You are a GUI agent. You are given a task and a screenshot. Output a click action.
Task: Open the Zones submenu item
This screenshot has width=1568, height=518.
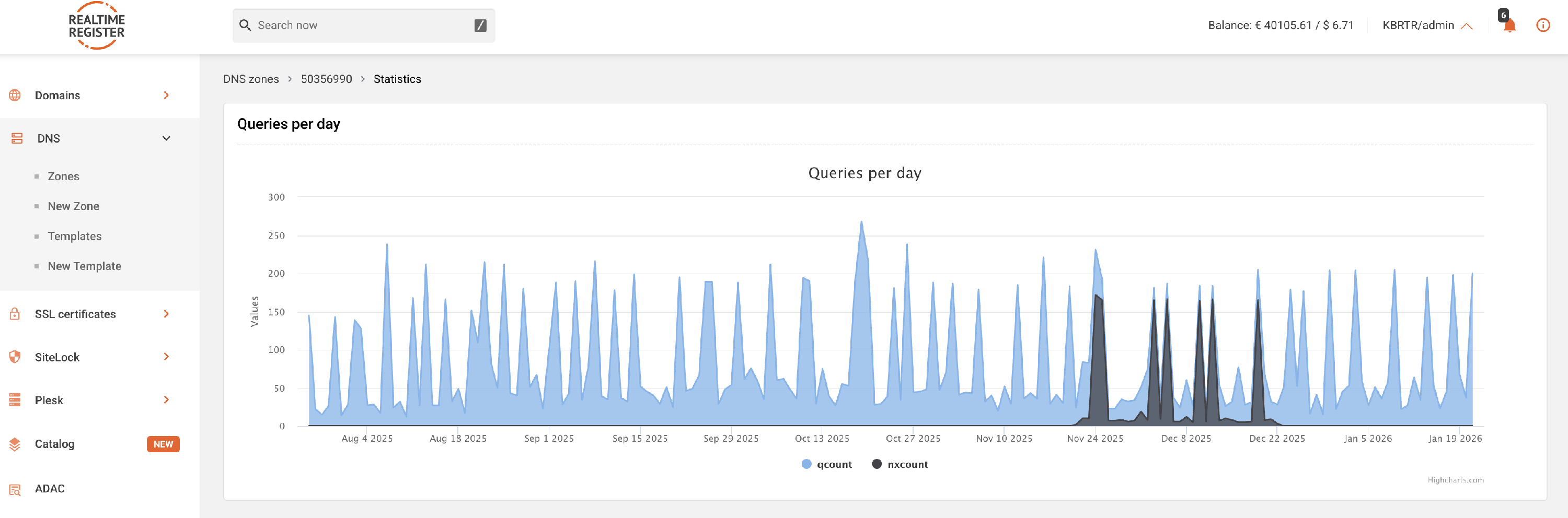point(63,176)
